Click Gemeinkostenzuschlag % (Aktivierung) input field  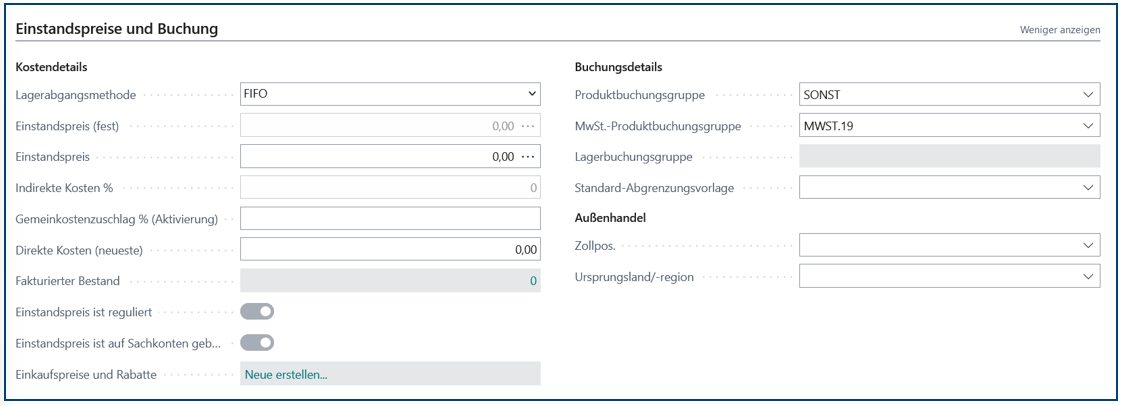pos(390,219)
